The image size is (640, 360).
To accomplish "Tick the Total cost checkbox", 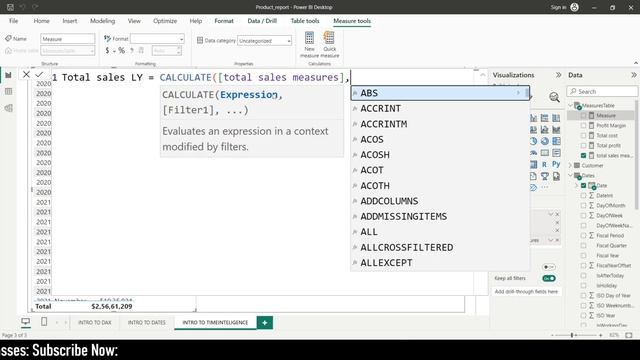I will click(583, 136).
